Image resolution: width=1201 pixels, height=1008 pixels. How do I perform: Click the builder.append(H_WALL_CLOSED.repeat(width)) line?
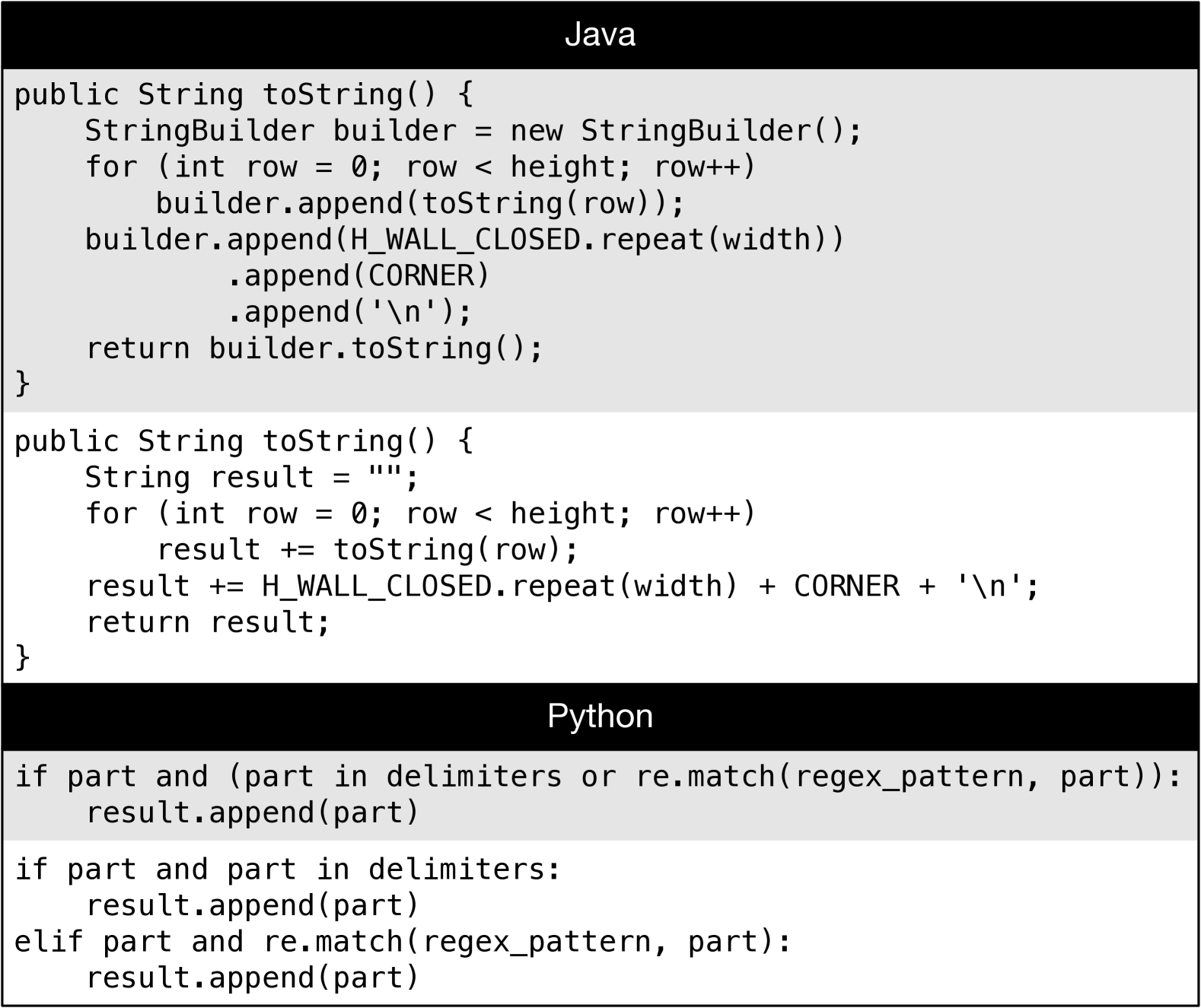coord(464,240)
